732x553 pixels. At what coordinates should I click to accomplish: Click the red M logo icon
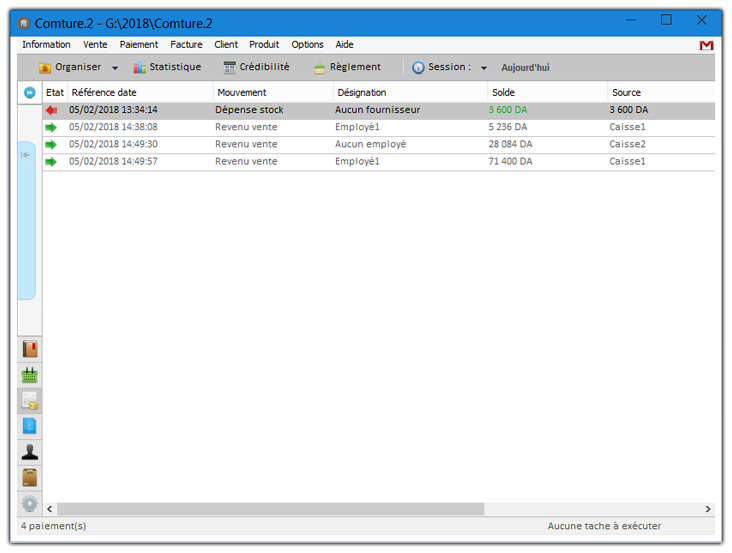coord(706,45)
